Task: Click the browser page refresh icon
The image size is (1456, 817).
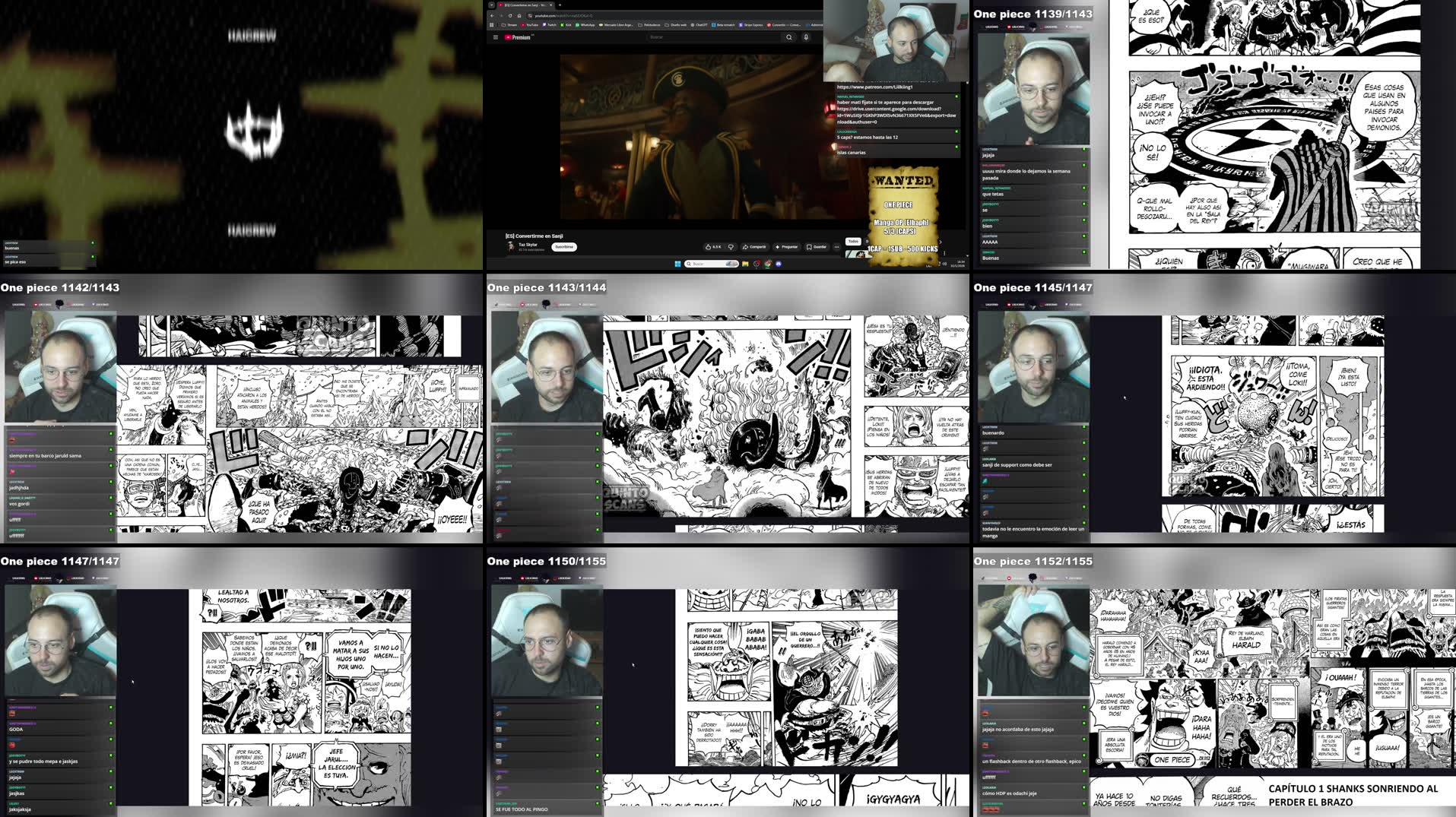Action: coord(510,15)
